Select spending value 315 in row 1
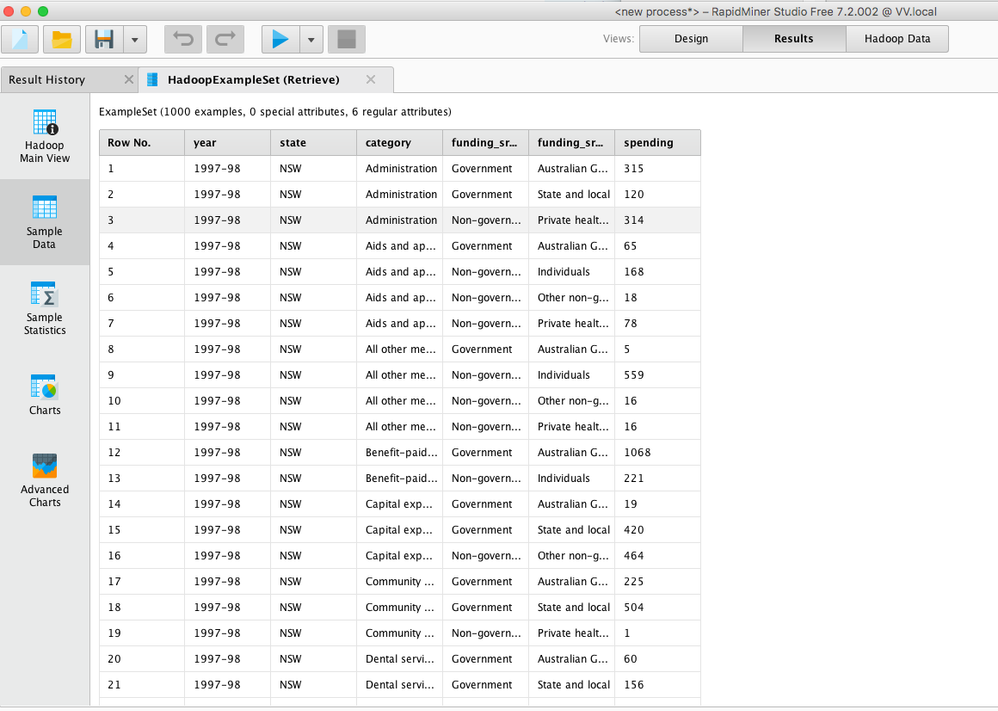Image resolution: width=998 pixels, height=711 pixels. coord(657,169)
